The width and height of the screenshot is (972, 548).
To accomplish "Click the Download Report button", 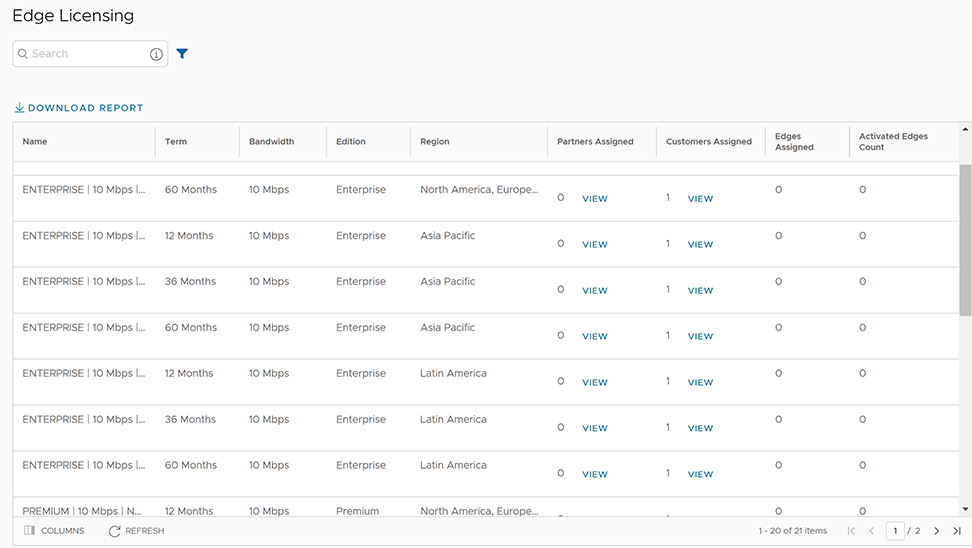I will pyautogui.click(x=79, y=108).
